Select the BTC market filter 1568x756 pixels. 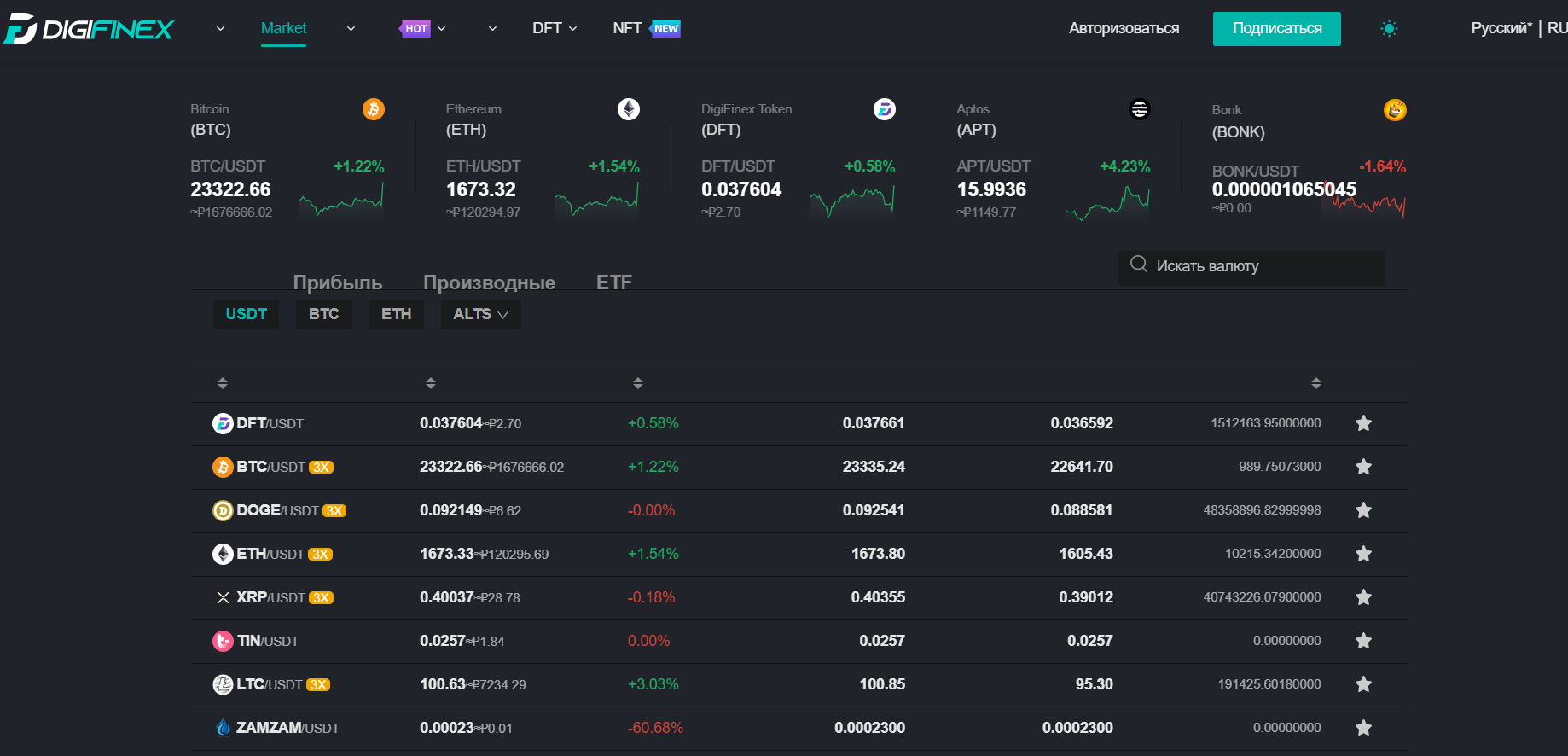click(324, 314)
